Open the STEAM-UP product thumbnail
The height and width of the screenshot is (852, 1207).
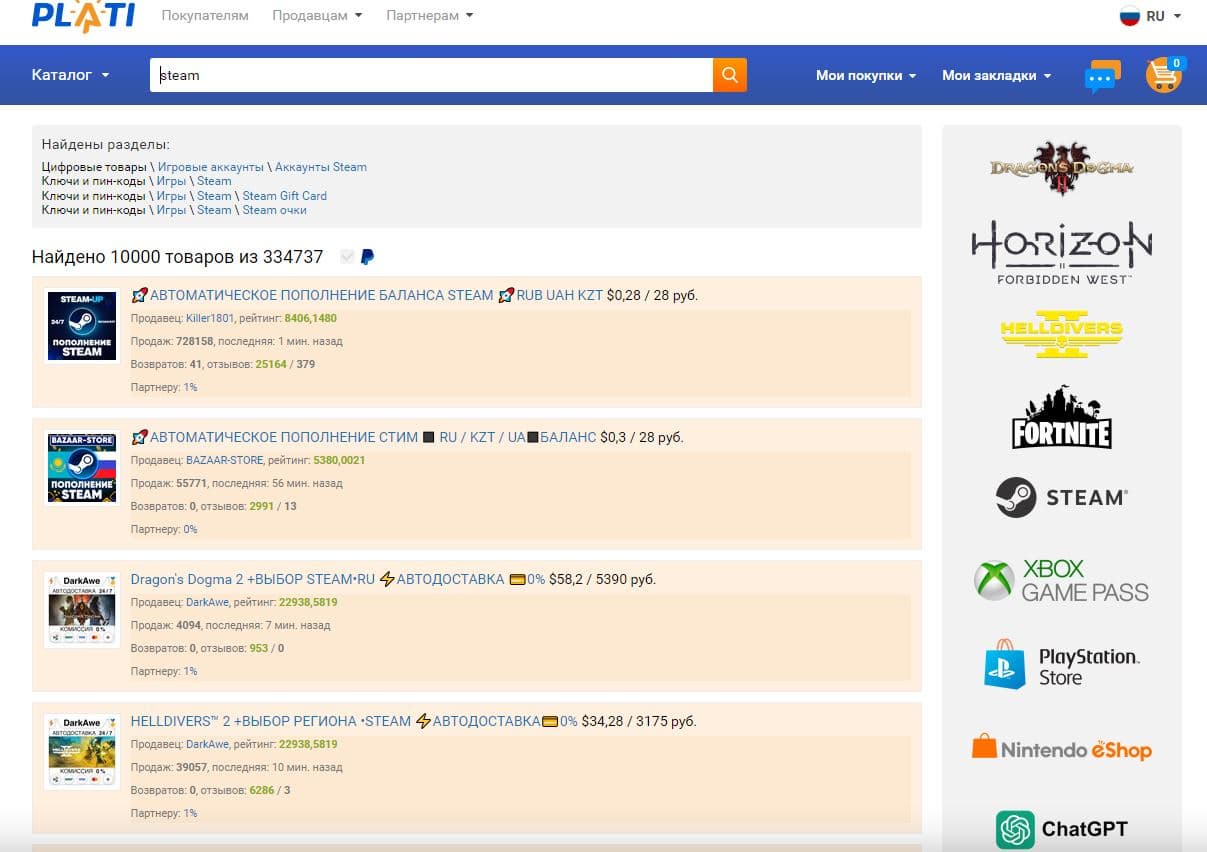(x=82, y=326)
